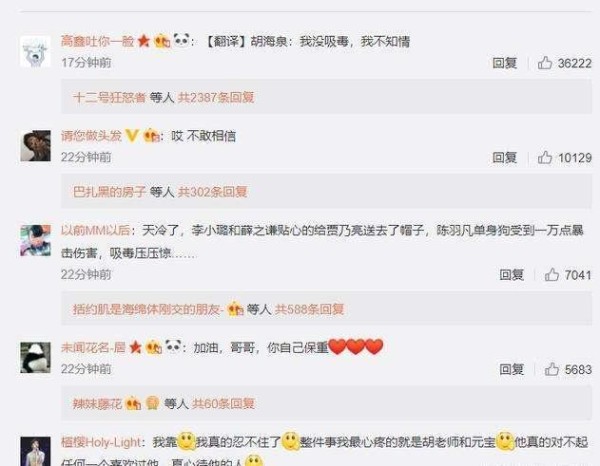This screenshot has width=600, height=466.
Task: Expand the 共2387条回复 reply thread
Action: tap(216, 98)
